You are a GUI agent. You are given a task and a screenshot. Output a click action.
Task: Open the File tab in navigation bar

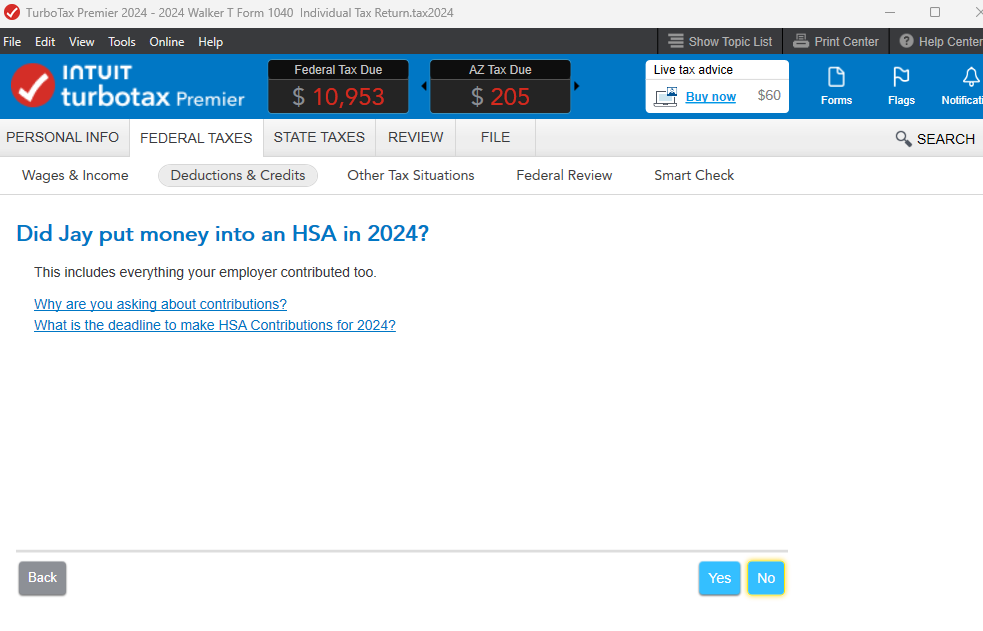pos(495,137)
